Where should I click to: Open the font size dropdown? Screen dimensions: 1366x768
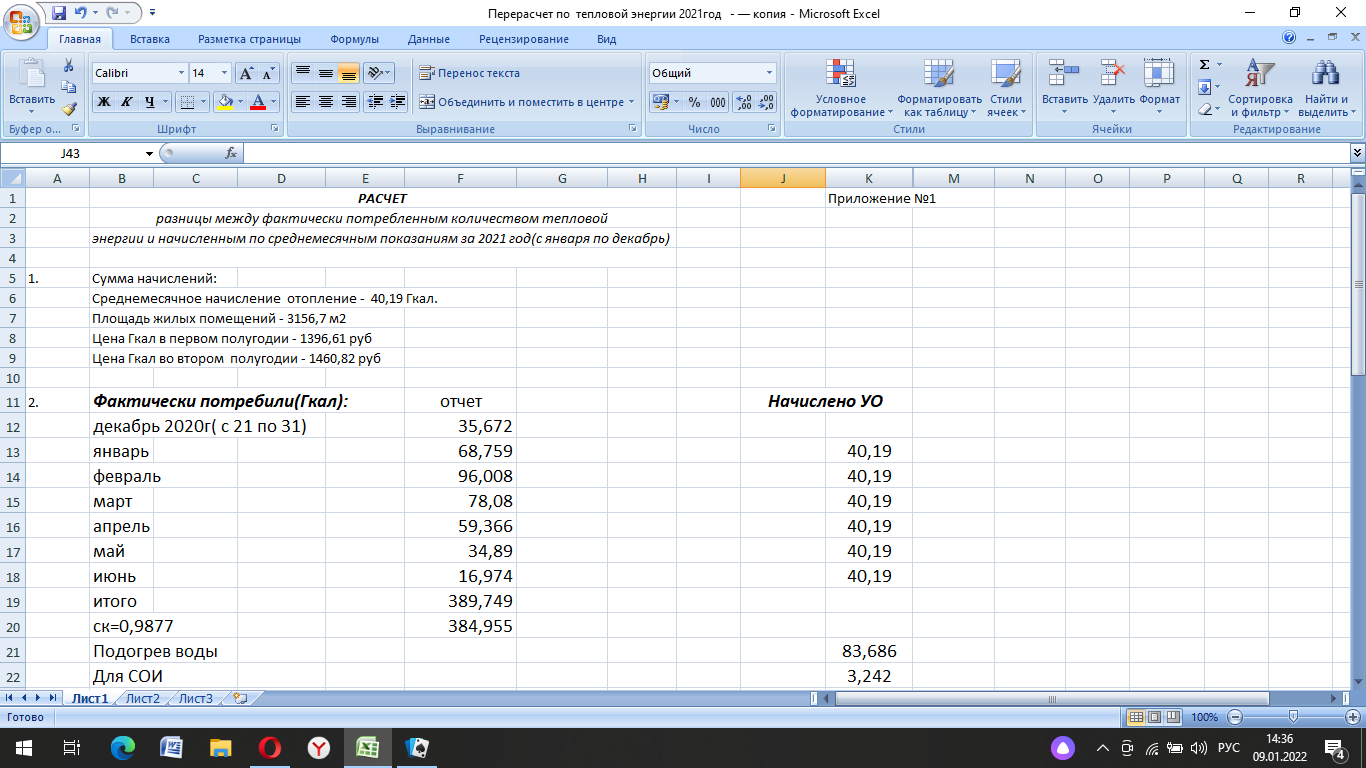(223, 73)
